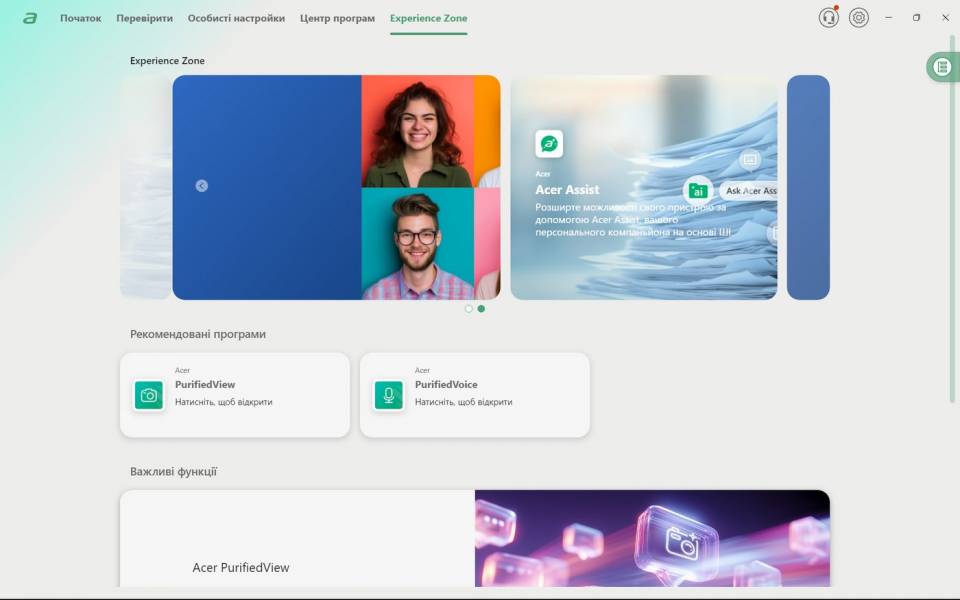Viewport: 960px width, 600px height.
Task: Click the PurifiedView camera icon
Action: [x=149, y=396]
